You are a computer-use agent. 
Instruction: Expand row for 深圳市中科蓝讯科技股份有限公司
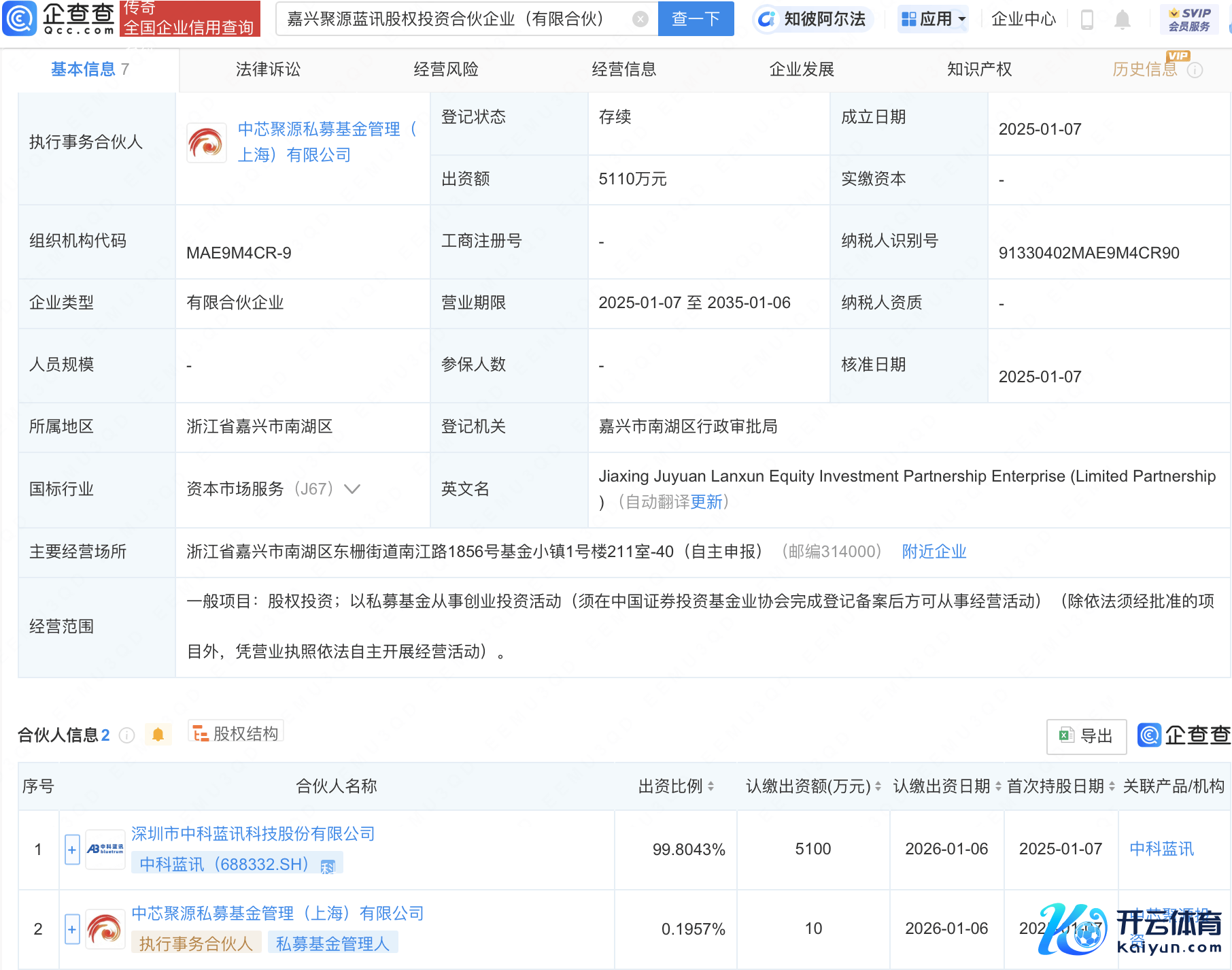click(72, 850)
